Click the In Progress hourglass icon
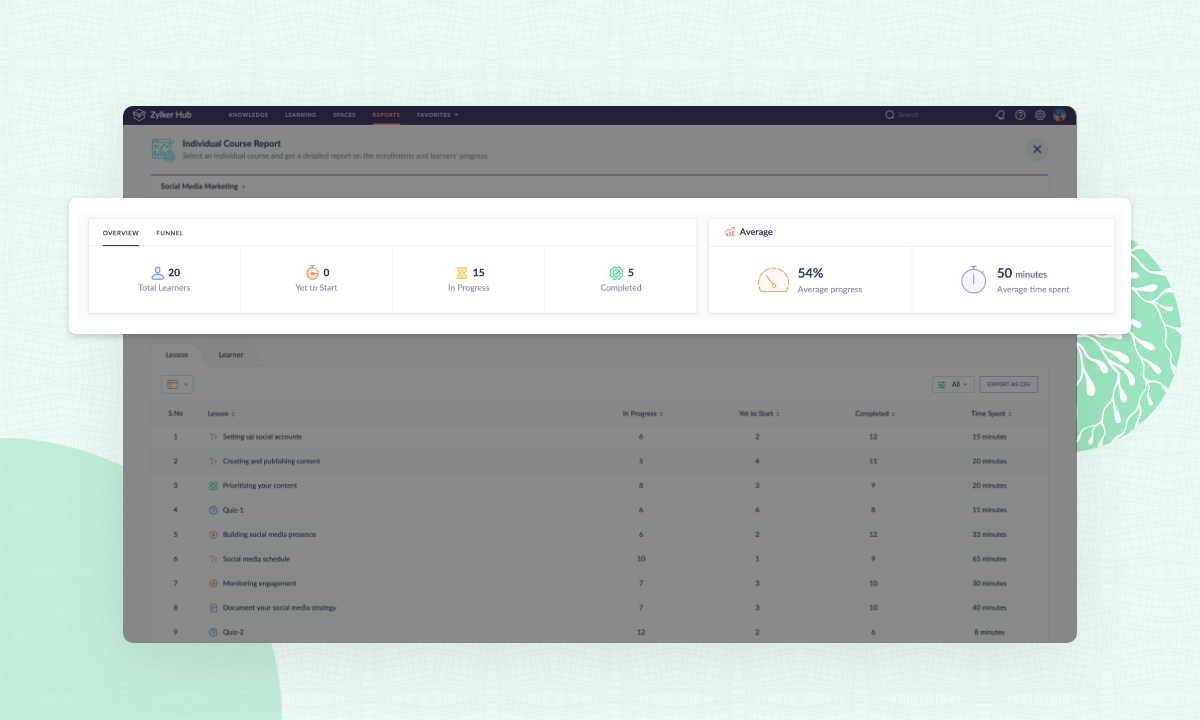Image resolution: width=1200 pixels, height=720 pixels. click(462, 272)
